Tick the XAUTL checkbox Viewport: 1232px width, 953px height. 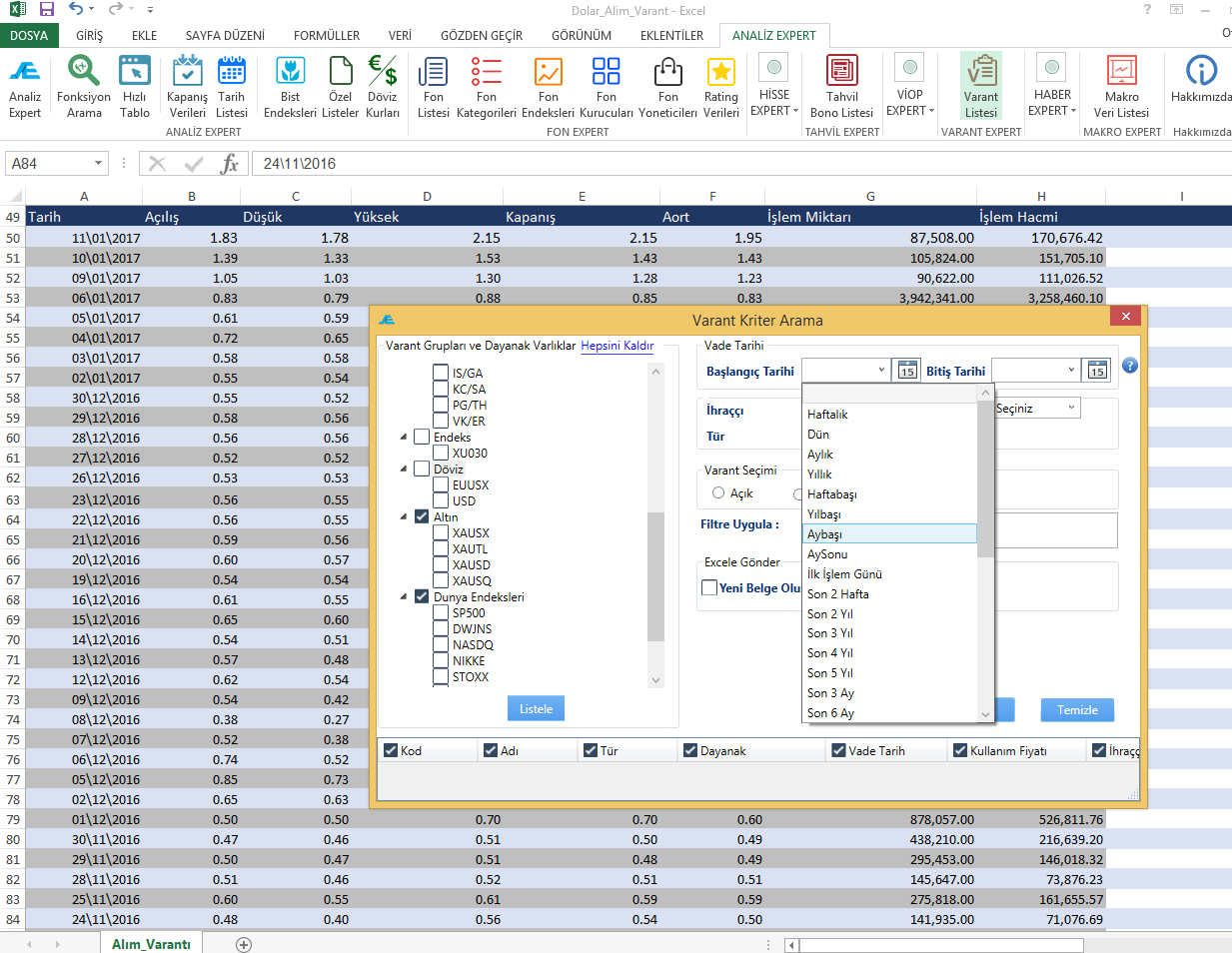click(x=441, y=549)
